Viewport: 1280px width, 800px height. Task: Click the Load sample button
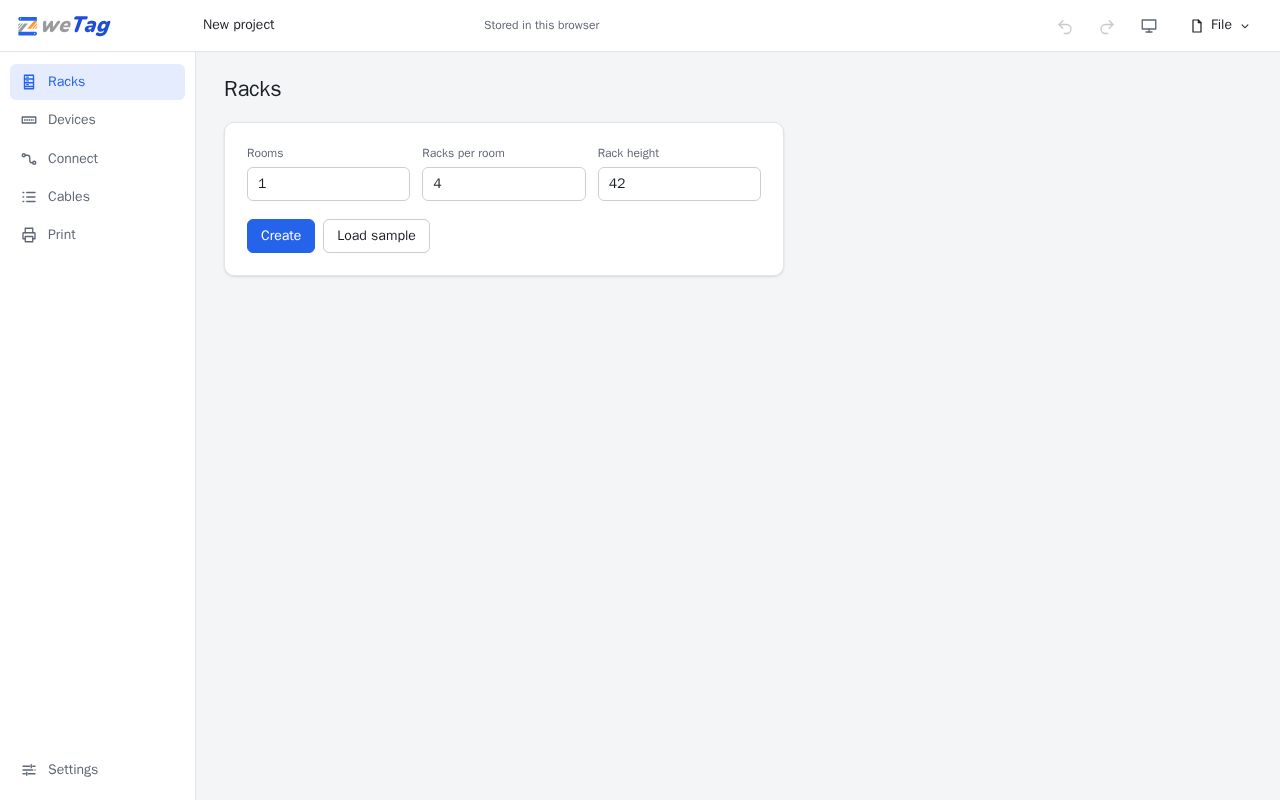click(376, 236)
